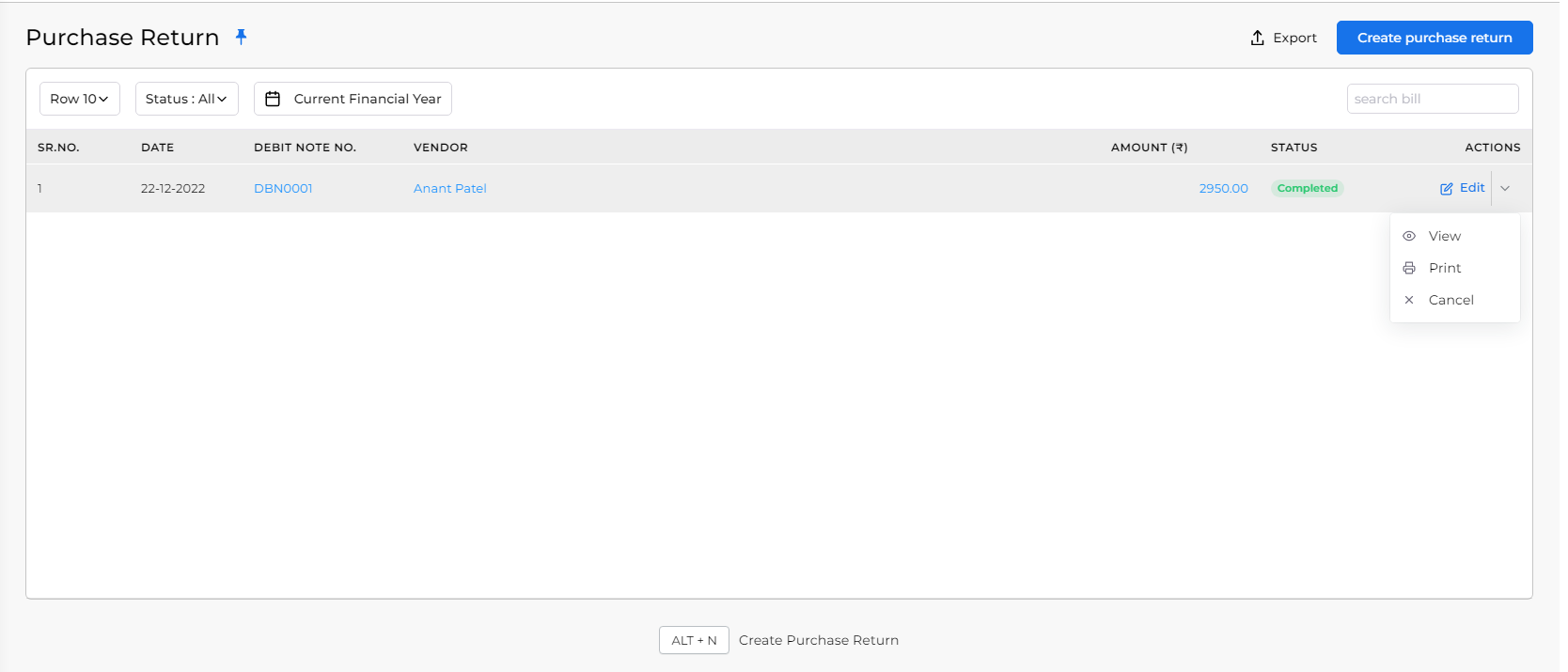Click the pencil edit icon in Actions

[1447, 189]
